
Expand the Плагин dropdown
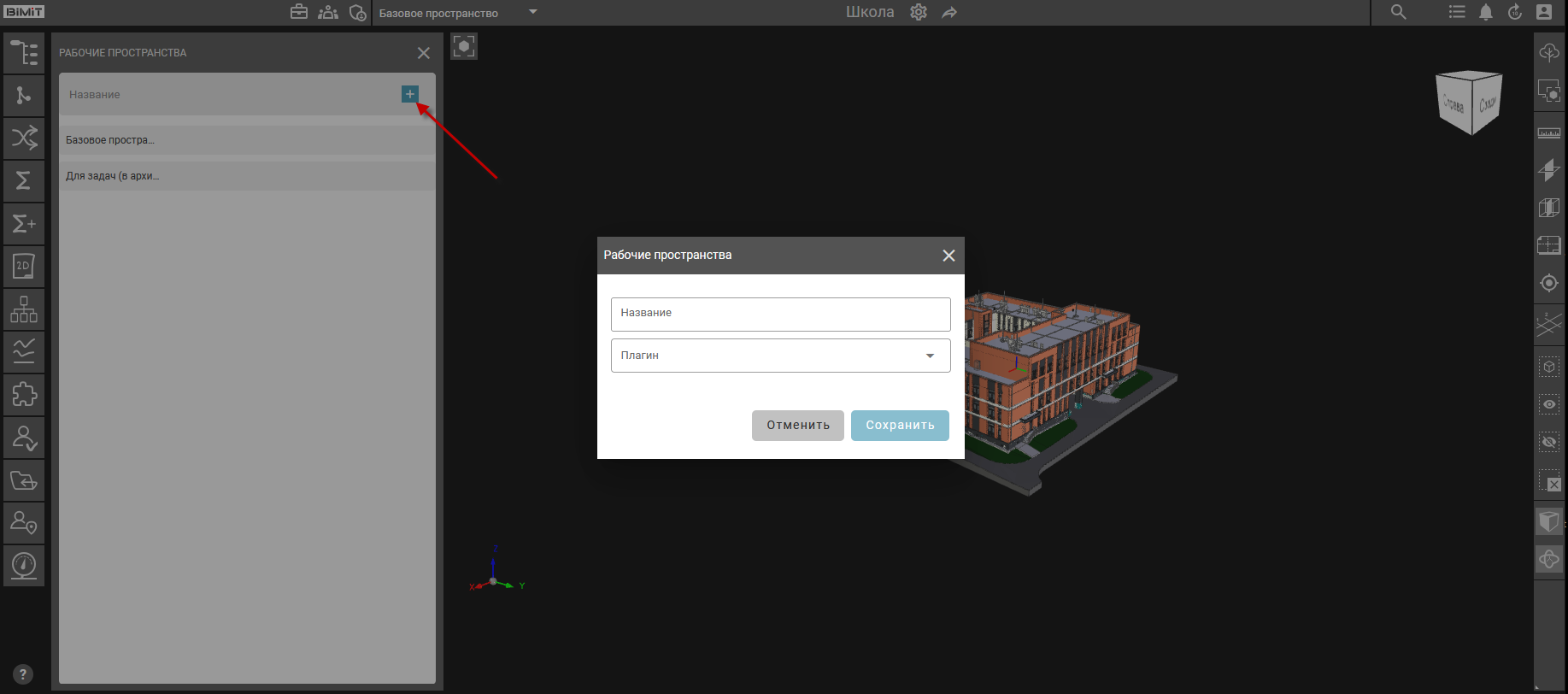pyautogui.click(x=930, y=356)
